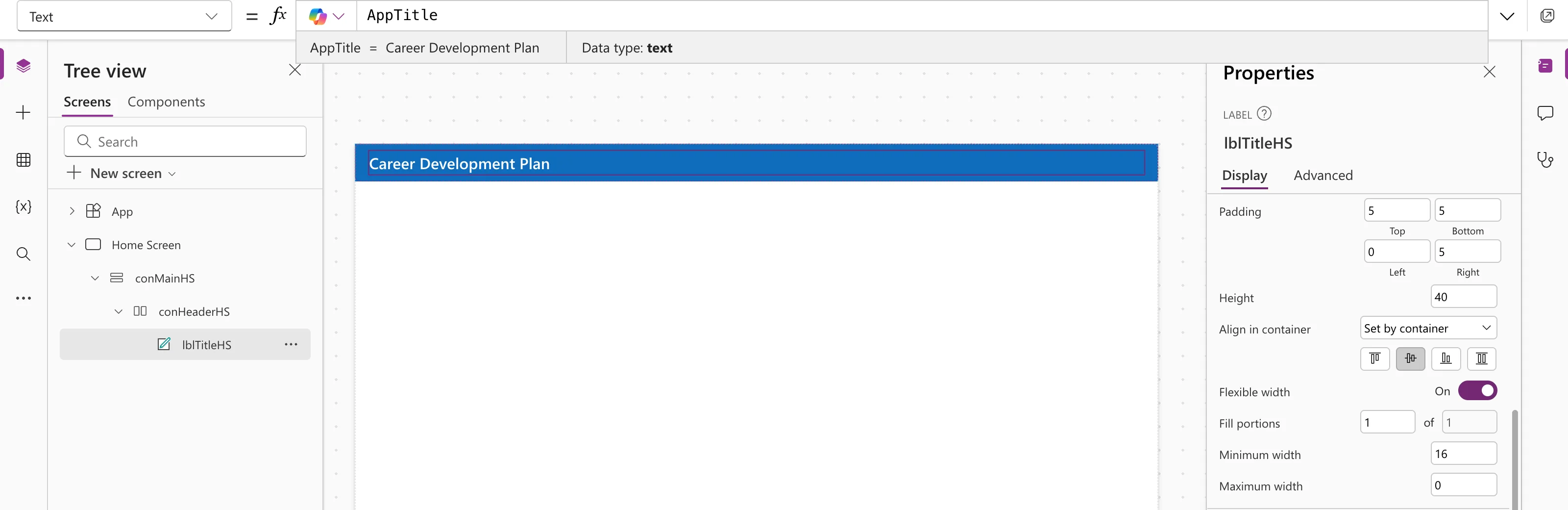The image size is (1568, 510).
Task: Set align in container to center
Action: [1410, 359]
